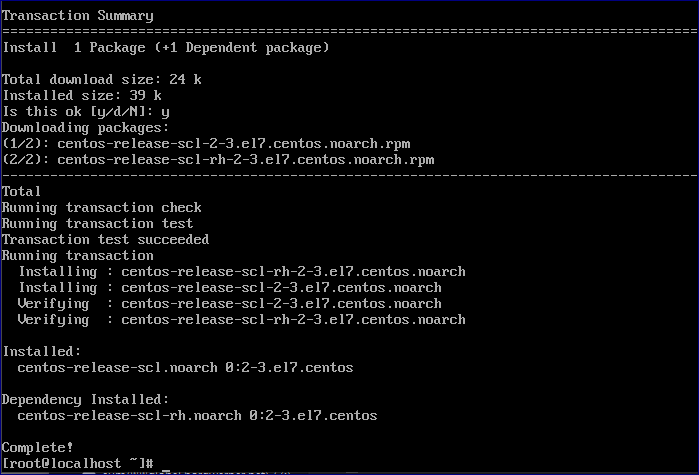Click the blinking cursor after the prompt
The image size is (699, 475).
[166, 470]
